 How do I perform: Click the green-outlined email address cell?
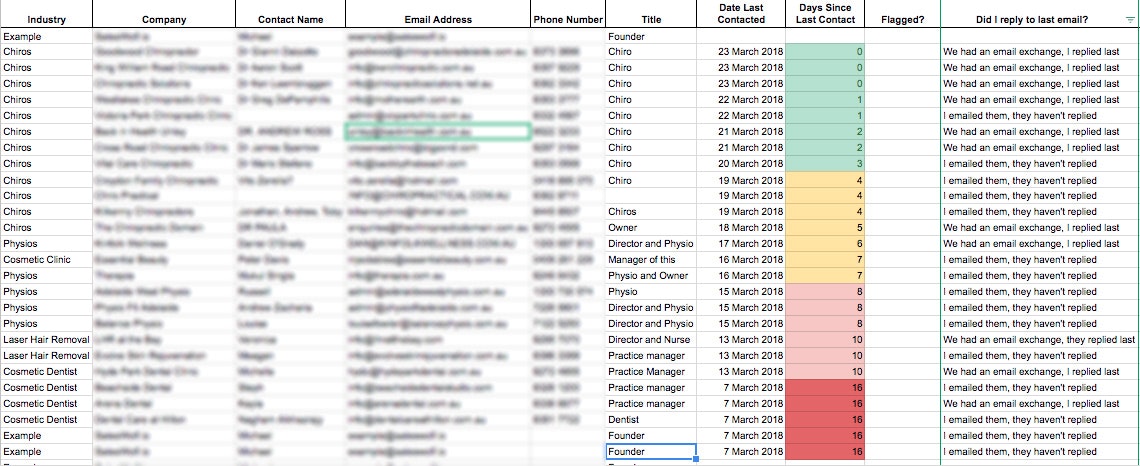coord(438,132)
